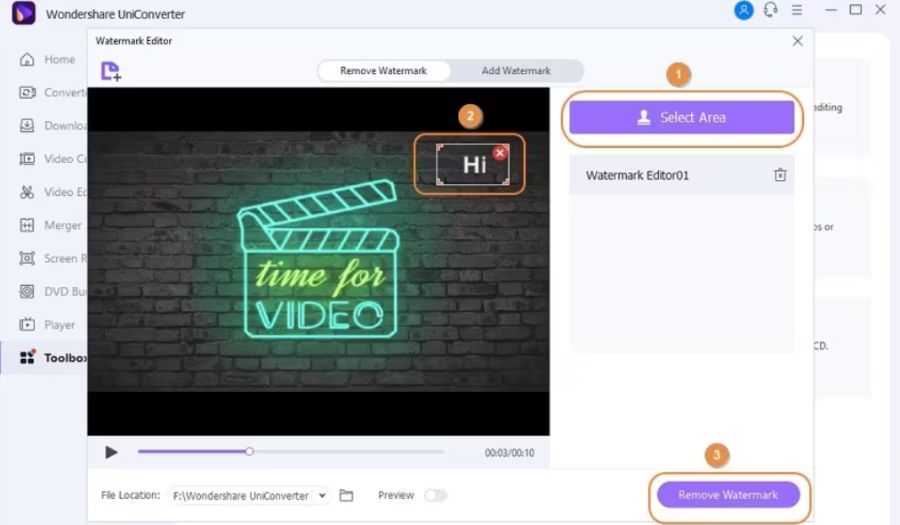Play the video preview
This screenshot has width=900, height=525.
point(111,453)
